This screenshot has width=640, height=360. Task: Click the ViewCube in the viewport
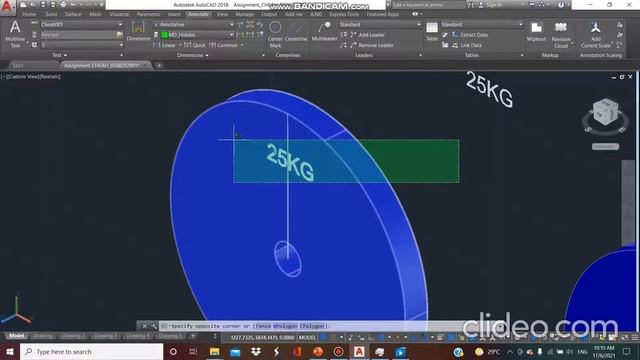coord(605,112)
